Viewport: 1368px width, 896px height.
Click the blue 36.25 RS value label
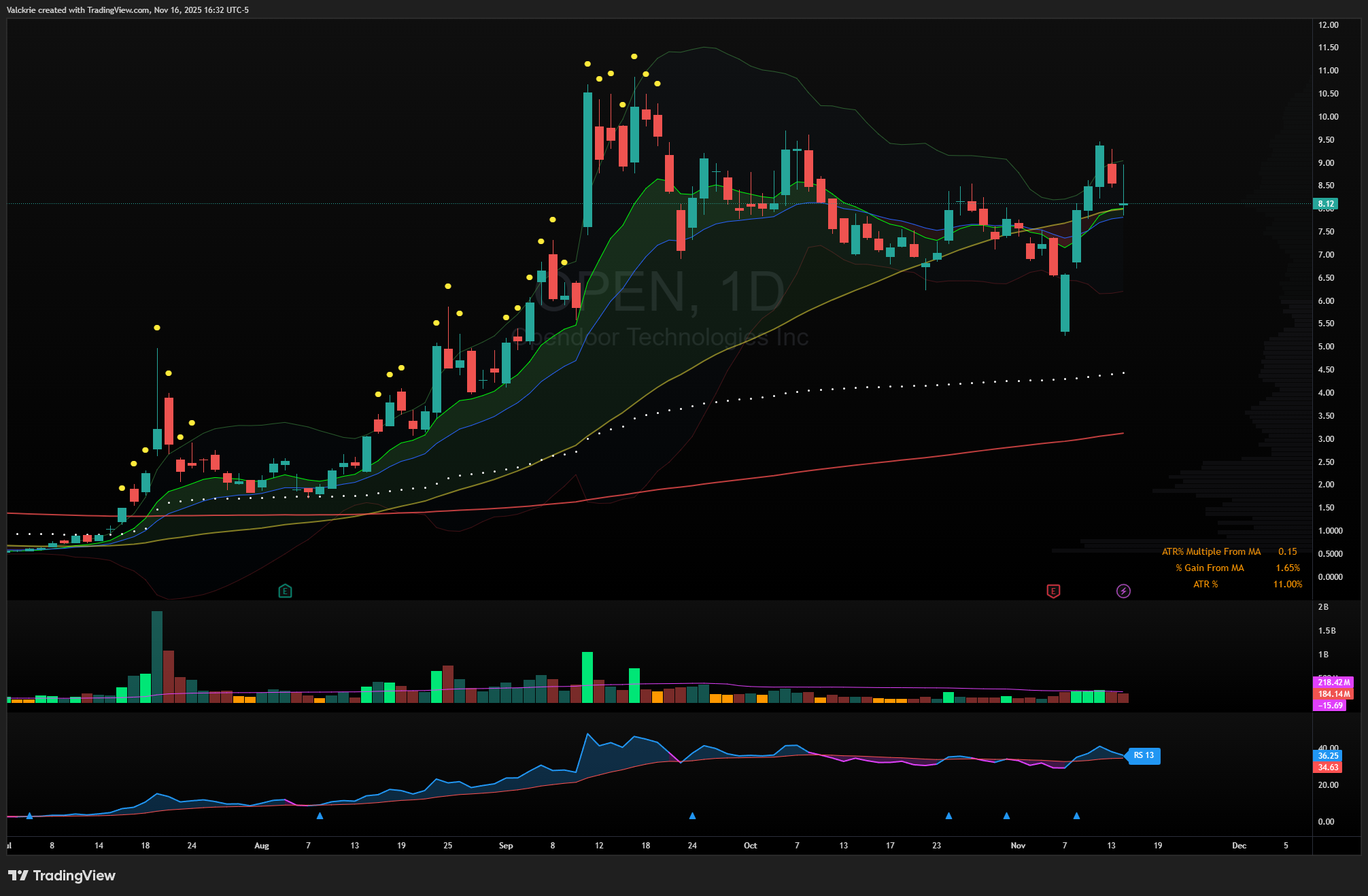1328,756
